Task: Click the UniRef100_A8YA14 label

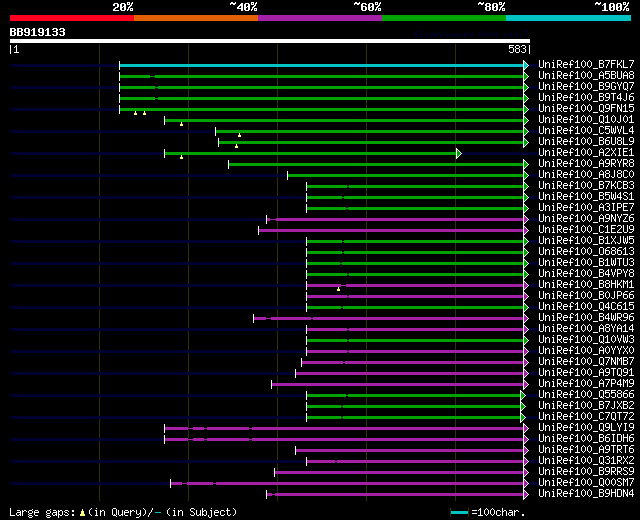Action: (586, 329)
